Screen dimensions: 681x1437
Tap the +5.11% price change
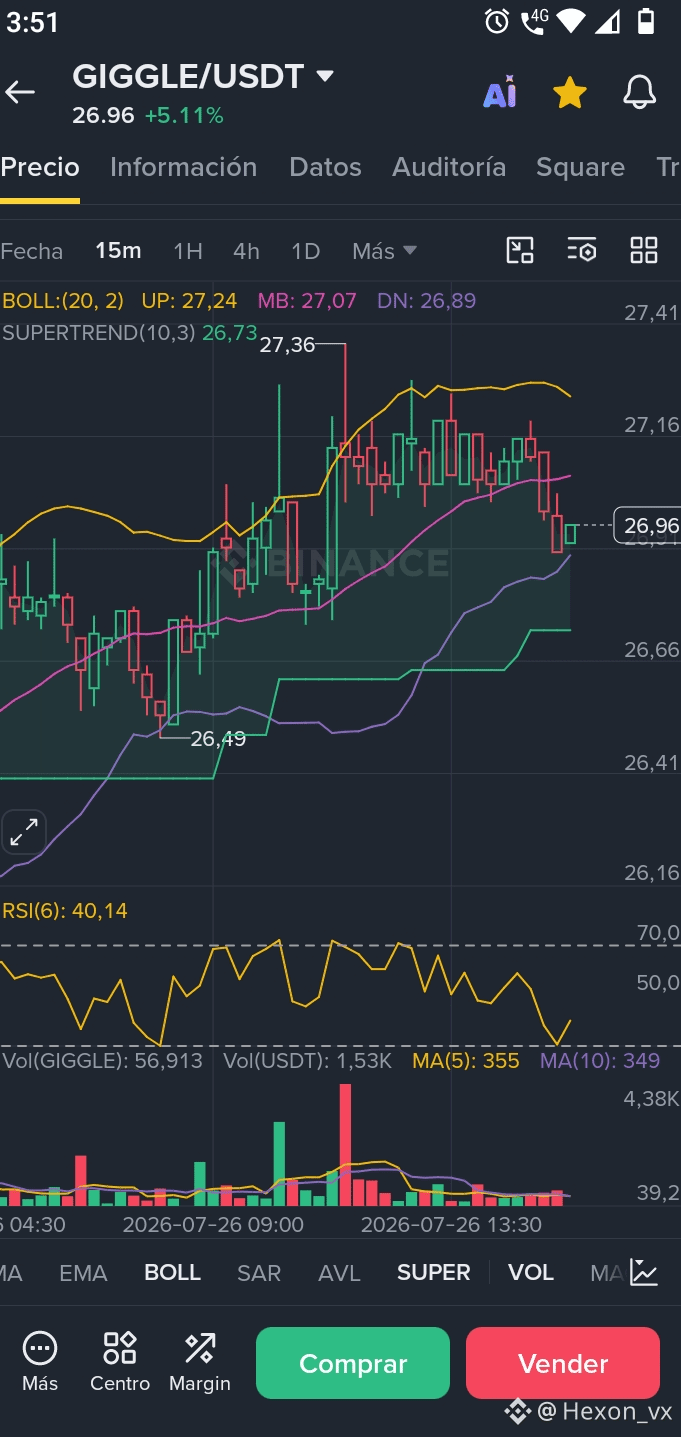184,116
